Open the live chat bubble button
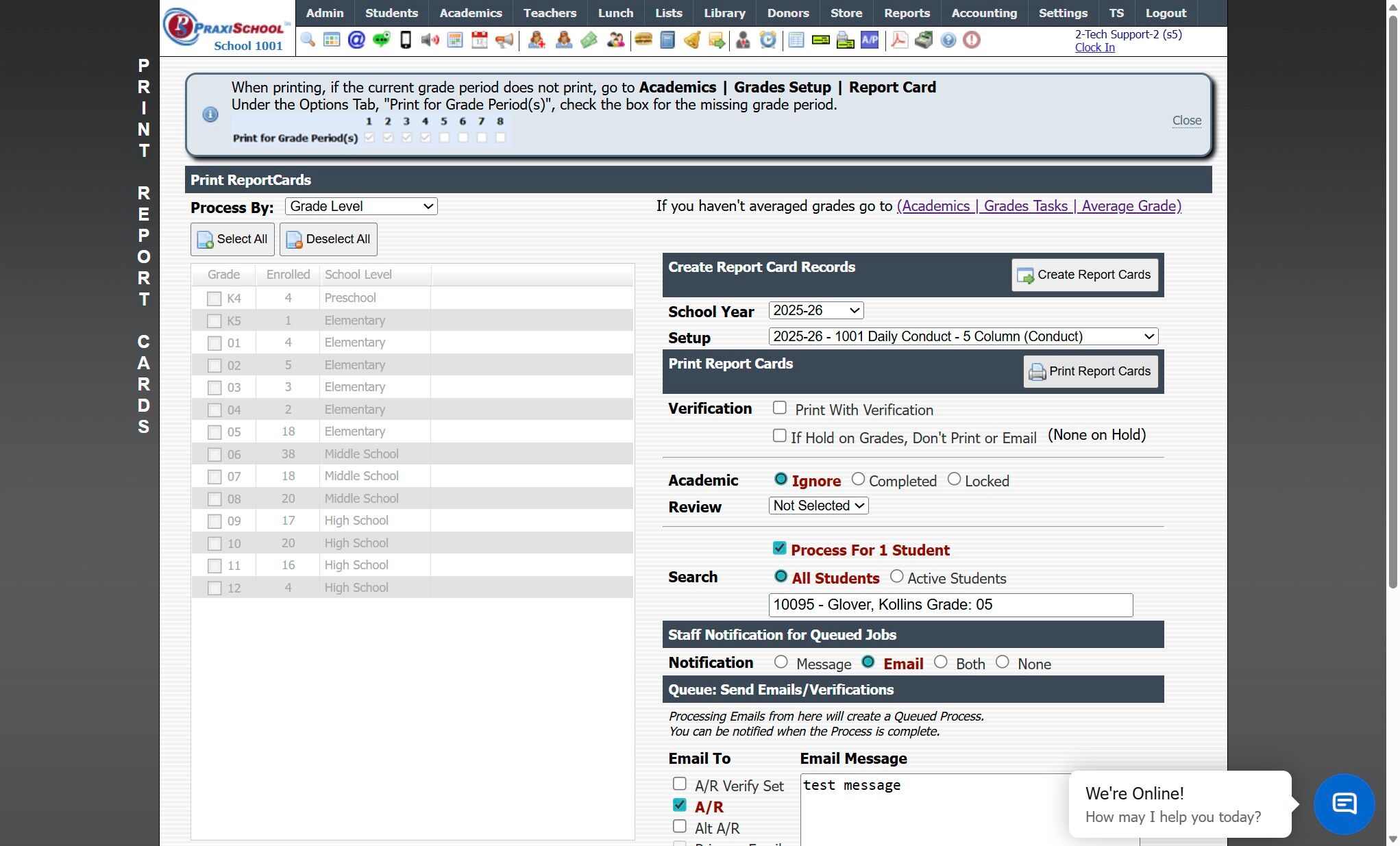 1343,804
